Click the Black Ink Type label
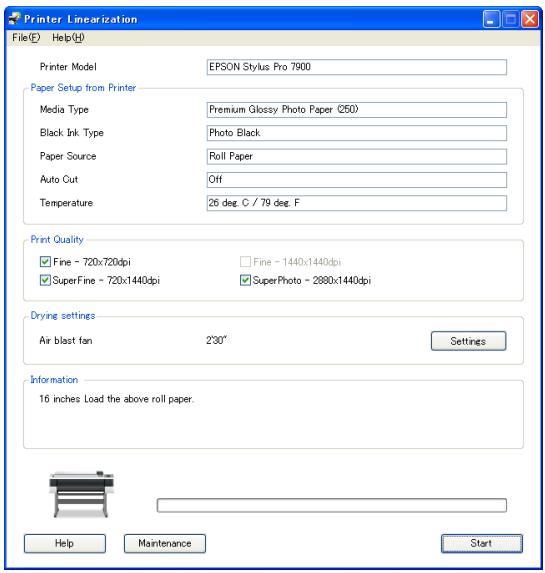Viewport: 545px width, 573px height. (72, 133)
